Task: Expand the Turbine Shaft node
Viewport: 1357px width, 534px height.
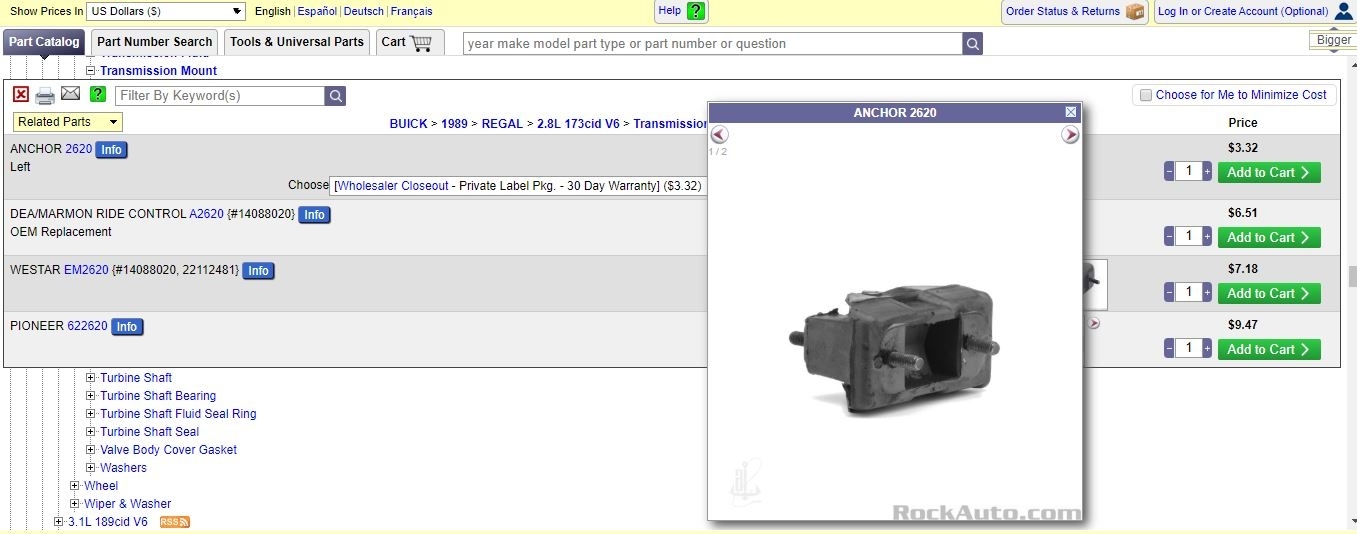Action: [90, 378]
